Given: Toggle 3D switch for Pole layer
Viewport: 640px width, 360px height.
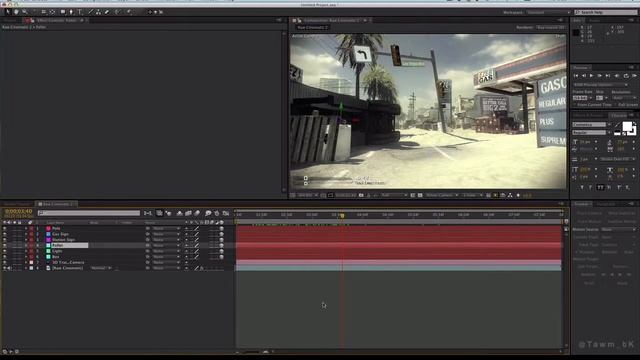Looking at the screenshot, I should [x=222, y=229].
